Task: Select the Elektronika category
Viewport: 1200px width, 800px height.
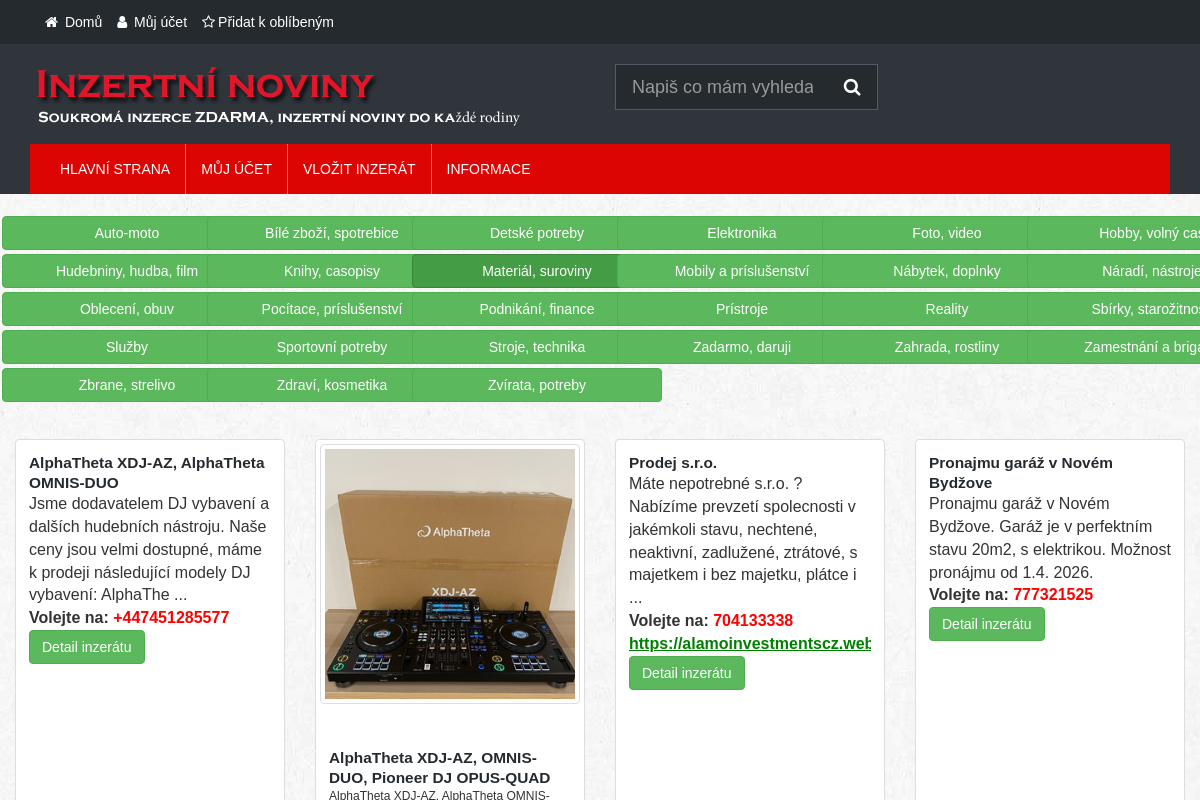Action: coord(742,233)
